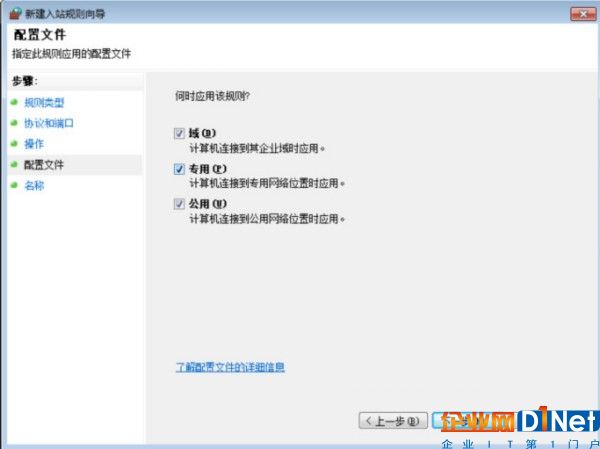The width and height of the screenshot is (600, 449).
Task: Go to the 操作 step
Action: tap(34, 144)
